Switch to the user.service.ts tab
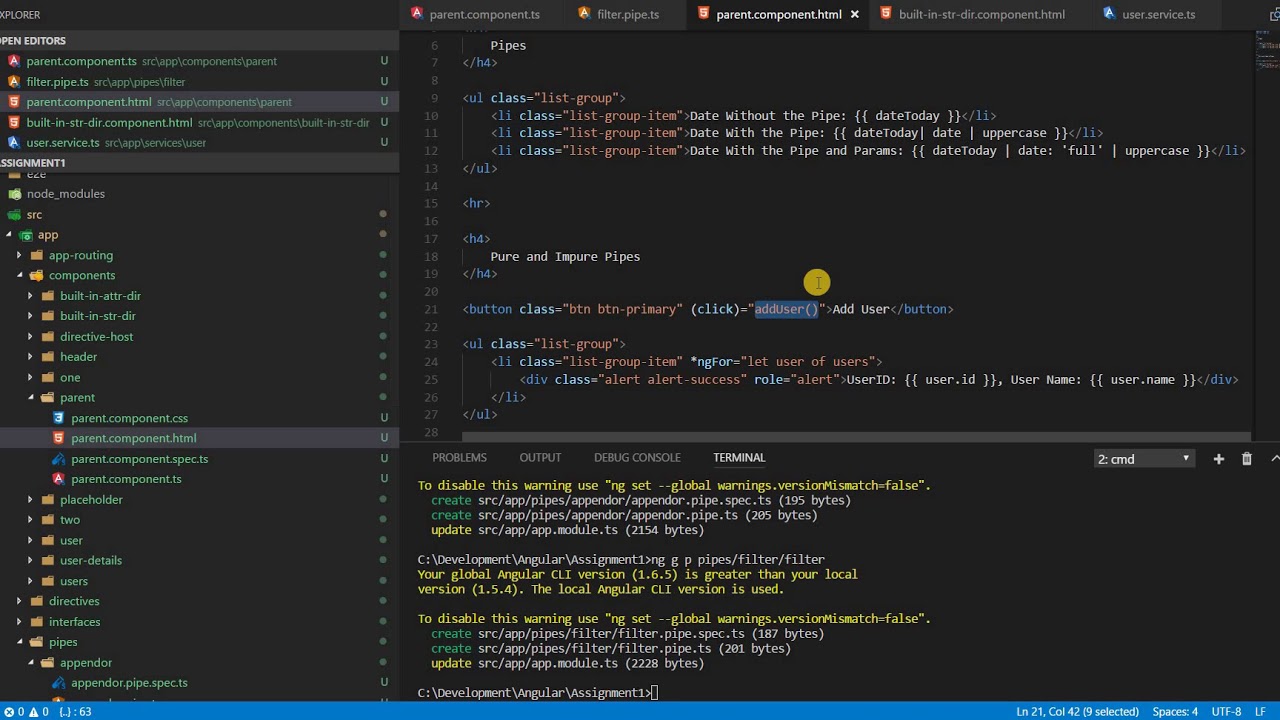The image size is (1280, 720). tap(1158, 14)
